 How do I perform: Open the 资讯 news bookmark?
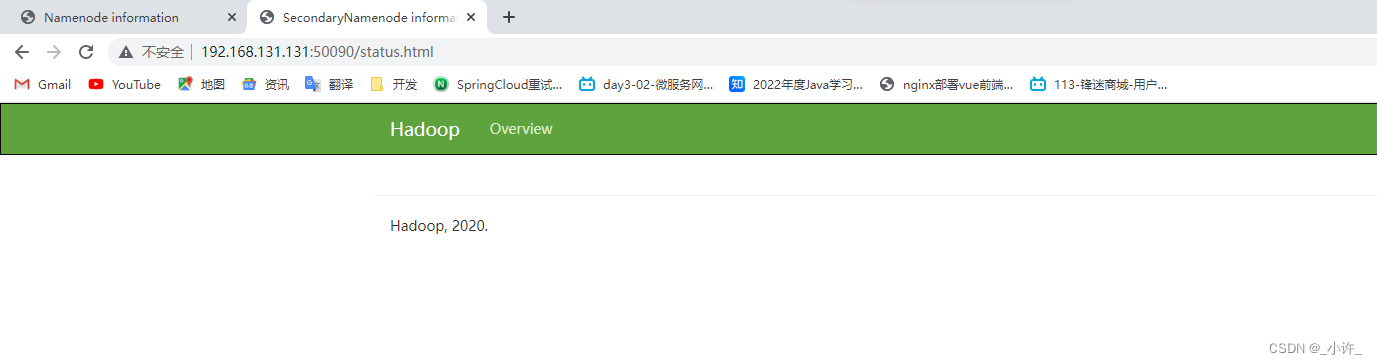coord(265,85)
